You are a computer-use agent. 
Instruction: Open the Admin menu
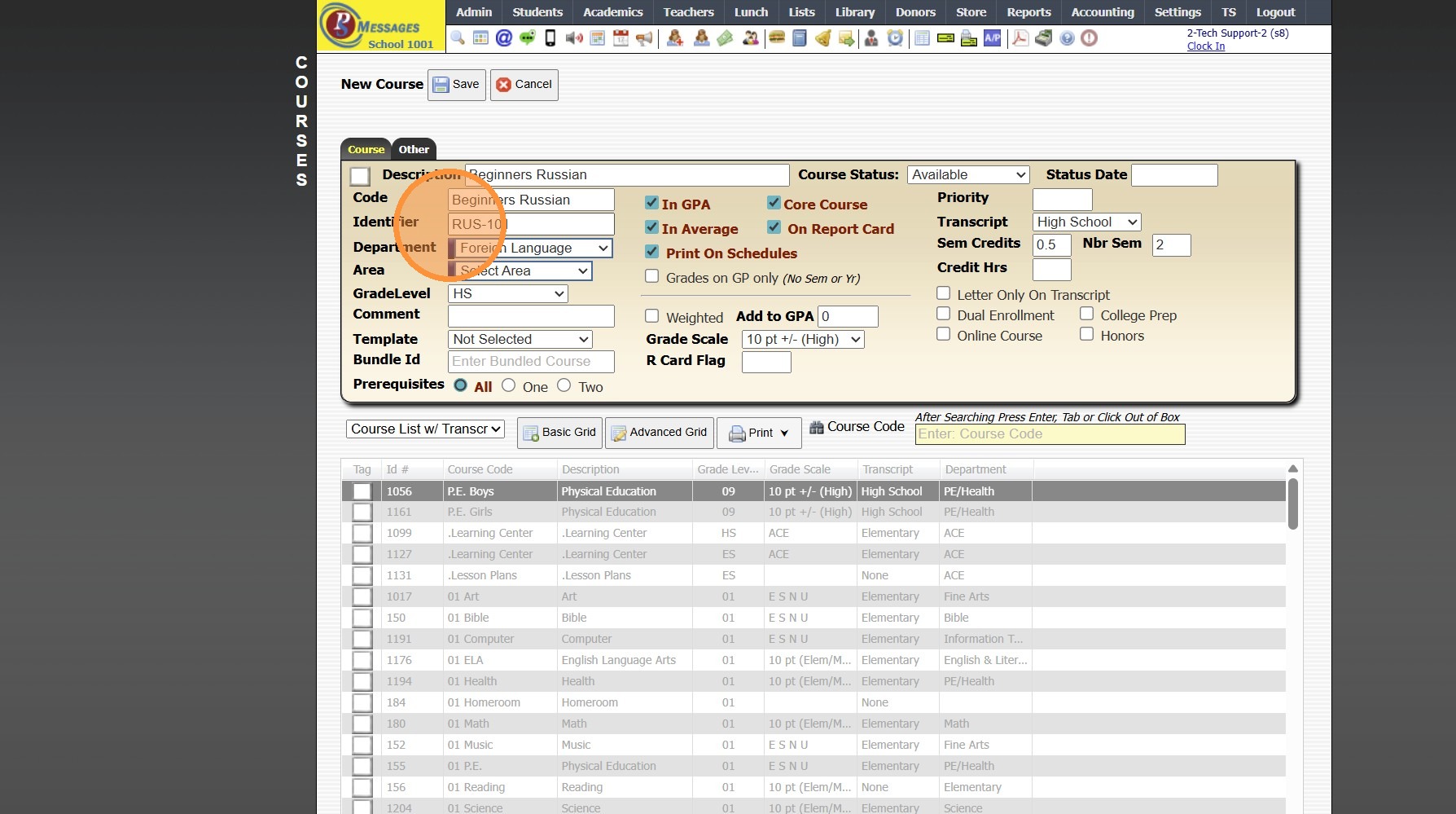tap(474, 12)
